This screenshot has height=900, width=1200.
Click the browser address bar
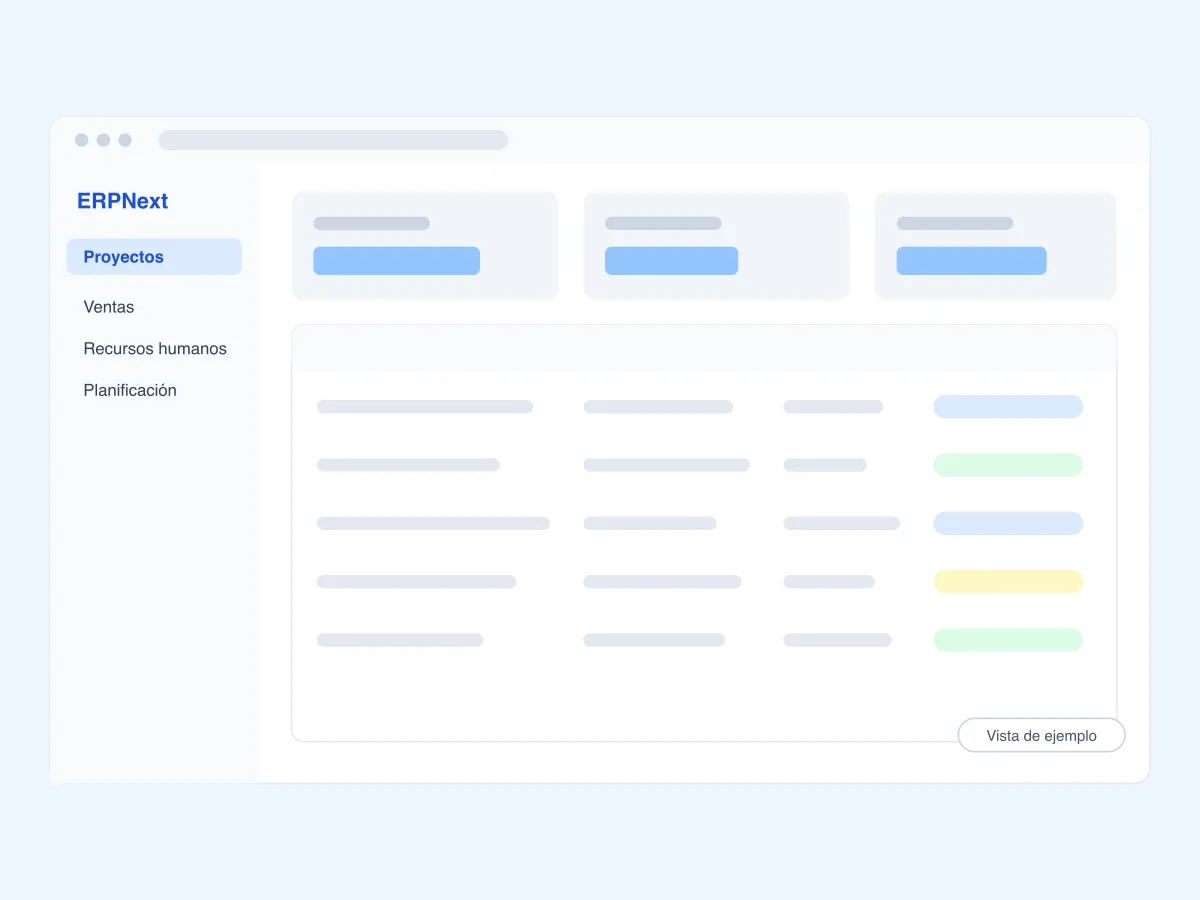tap(333, 140)
